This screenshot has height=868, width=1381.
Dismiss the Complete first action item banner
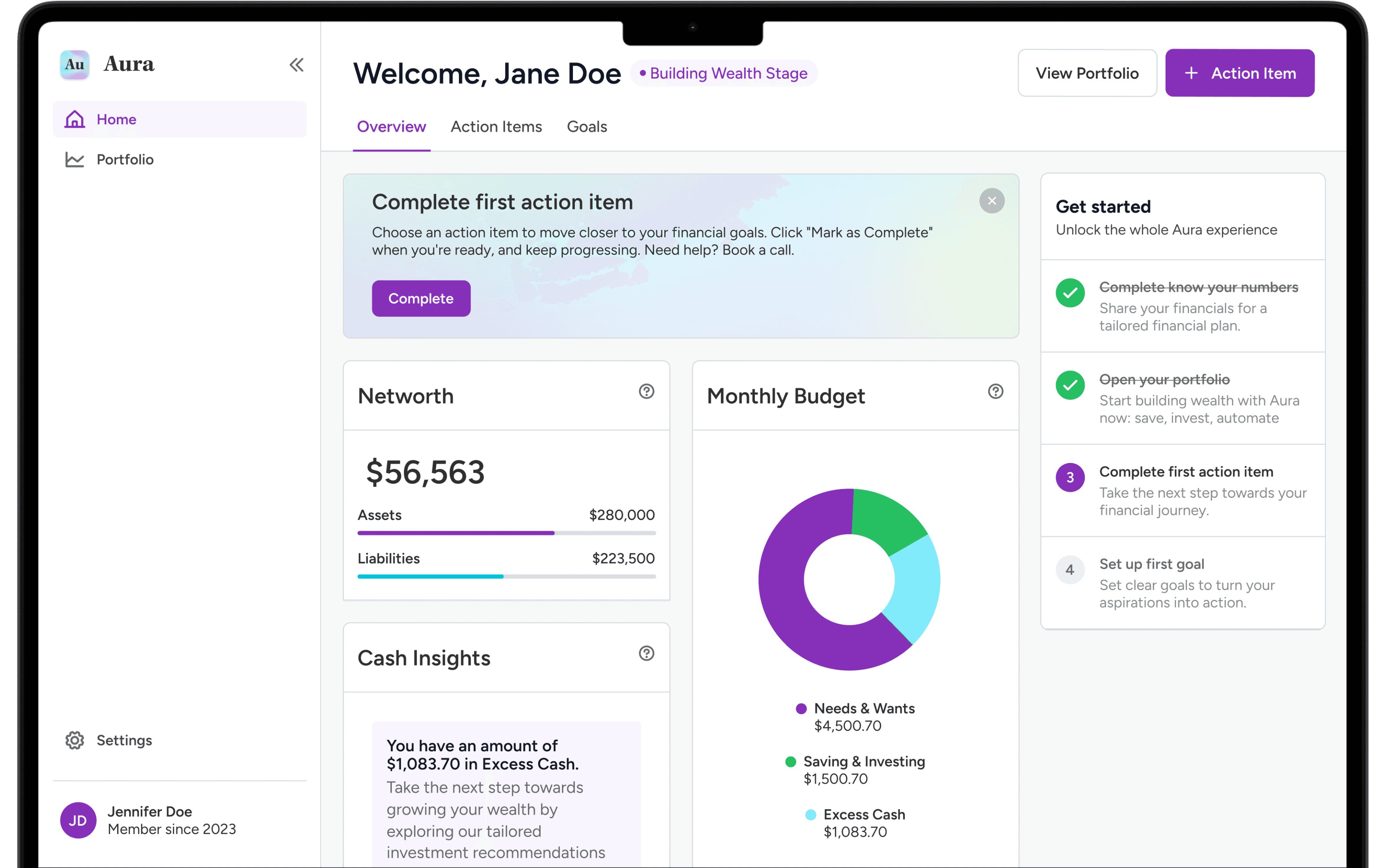pyautogui.click(x=991, y=201)
